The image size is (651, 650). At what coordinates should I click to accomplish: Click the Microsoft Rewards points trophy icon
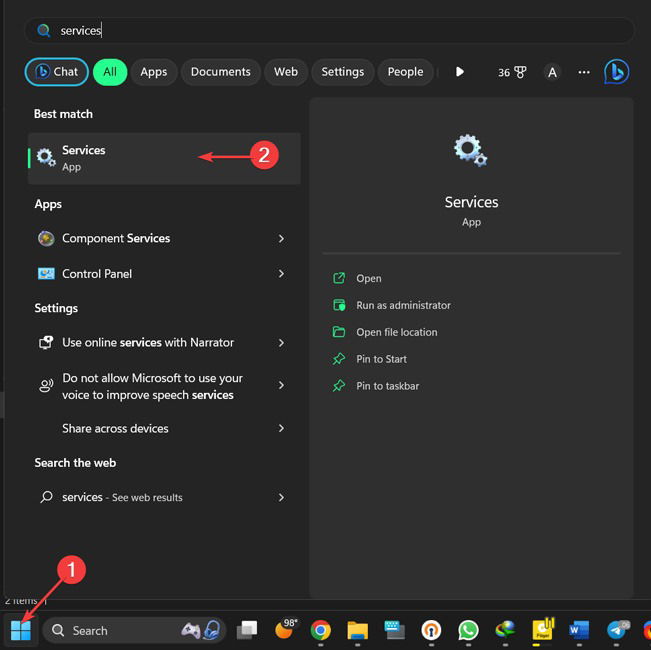[520, 72]
